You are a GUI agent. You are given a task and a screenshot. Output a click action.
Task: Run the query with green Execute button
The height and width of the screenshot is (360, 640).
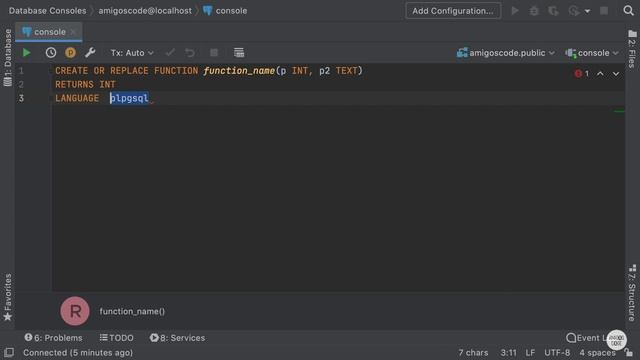27,53
